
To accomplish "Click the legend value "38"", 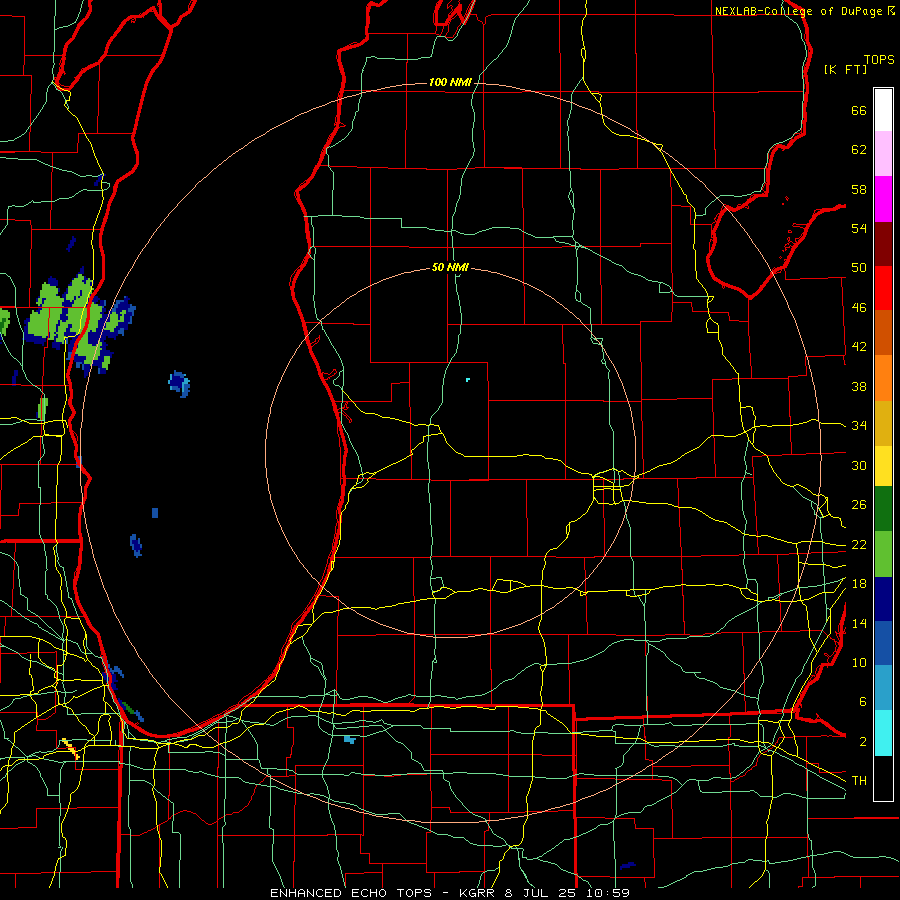I will click(x=859, y=386).
